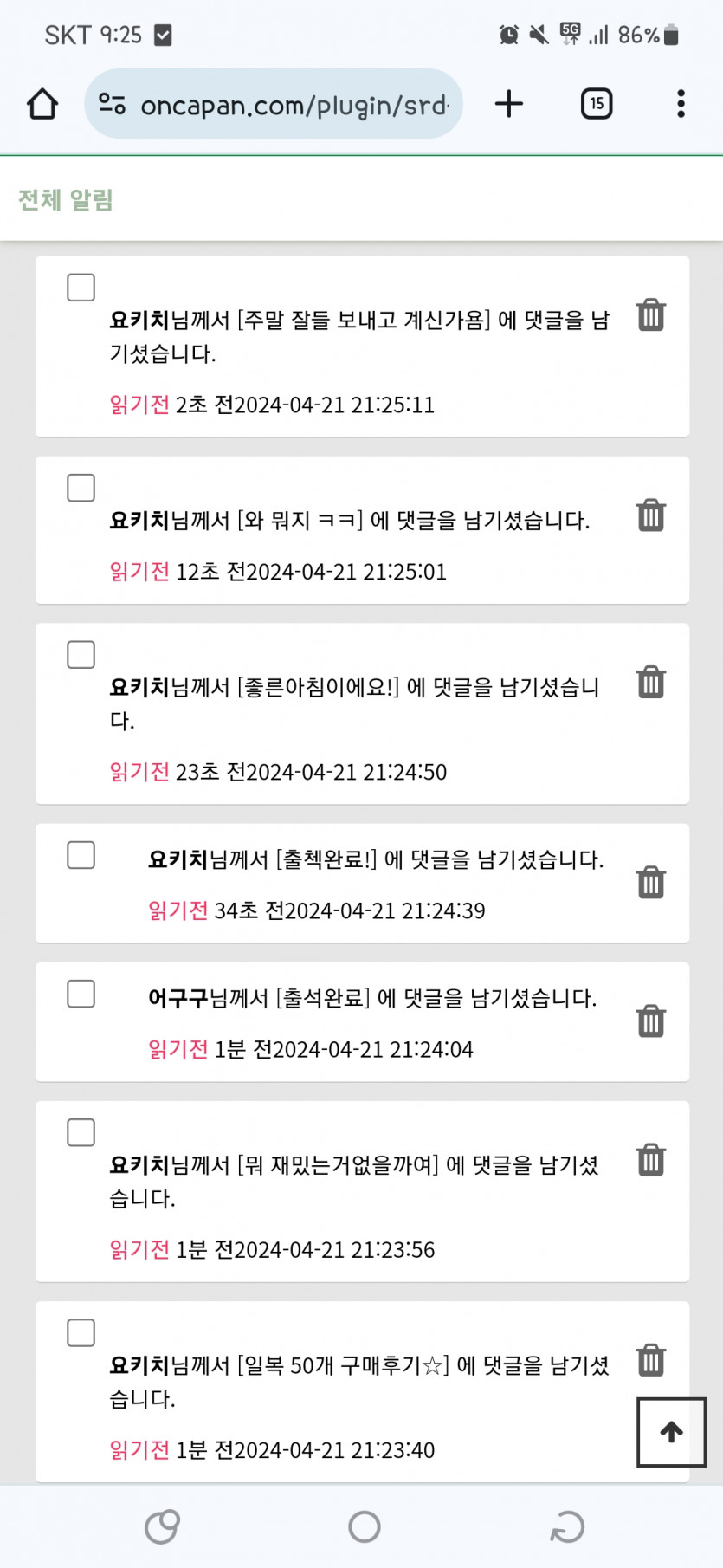Delete the 와 뭐지 ㅋㅋ notification
723x1568 pixels.
click(650, 515)
